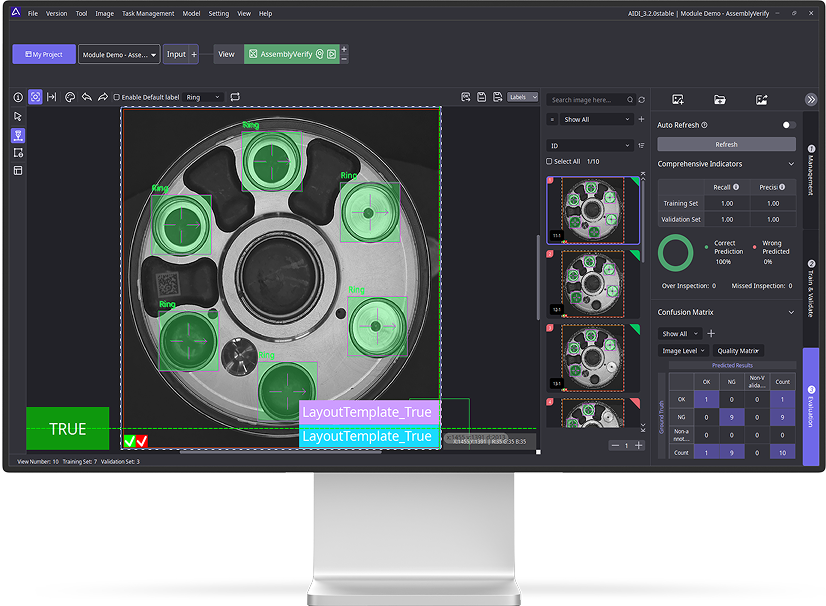Select the arrow pointer tool

tap(18, 116)
